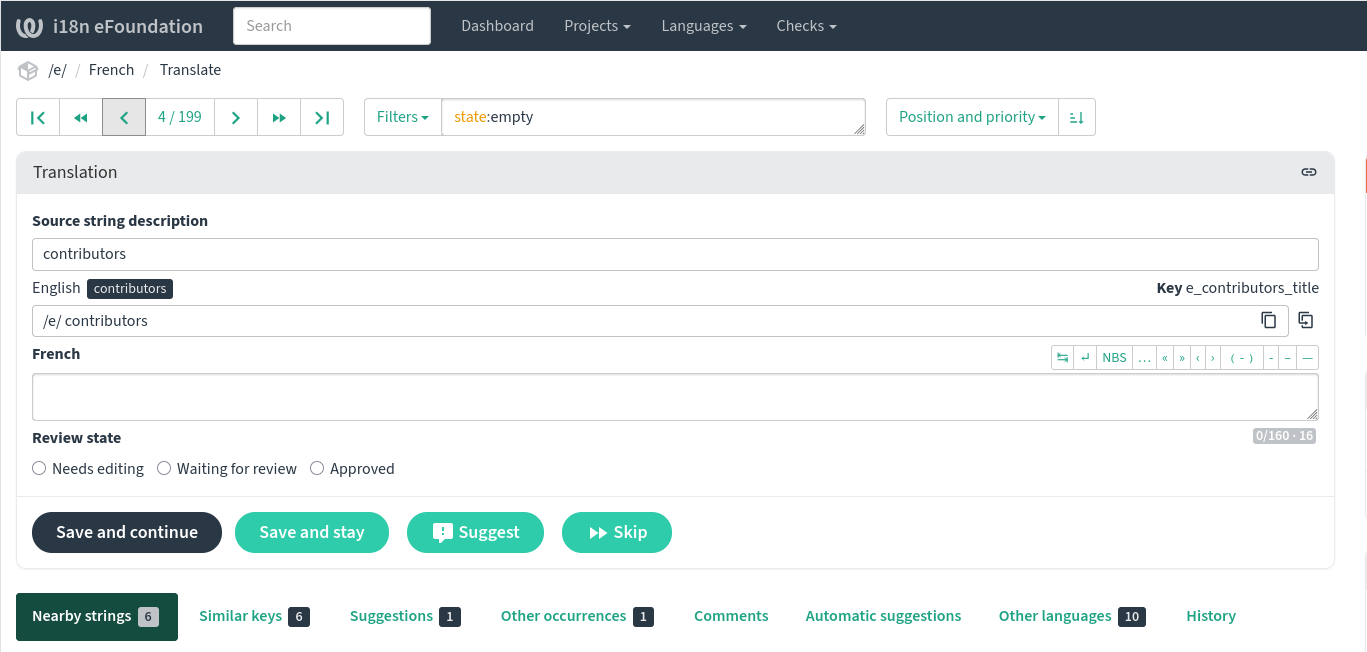1367x652 pixels.
Task: Click the Skip button
Action: coord(616,532)
